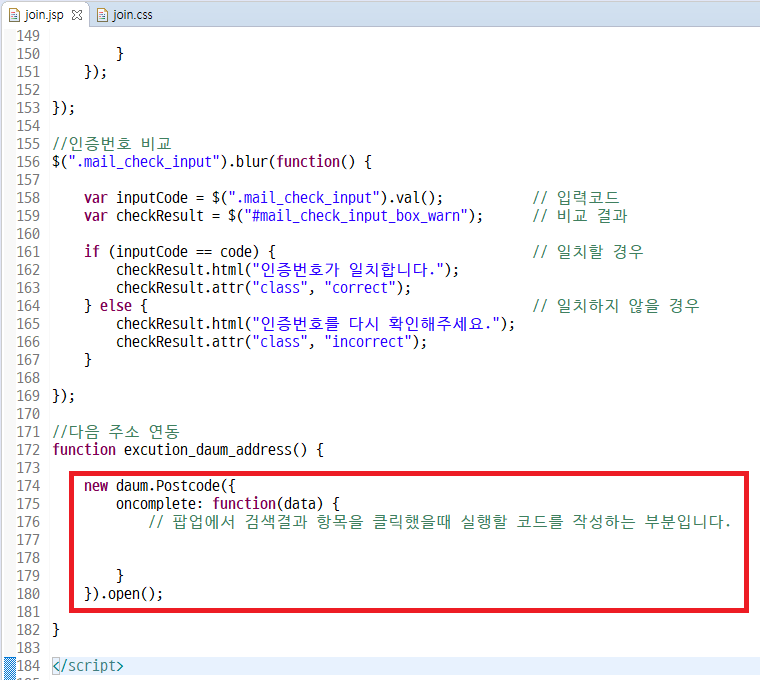Click the closing '</script>' tag
The image size is (760, 680).
88,666
